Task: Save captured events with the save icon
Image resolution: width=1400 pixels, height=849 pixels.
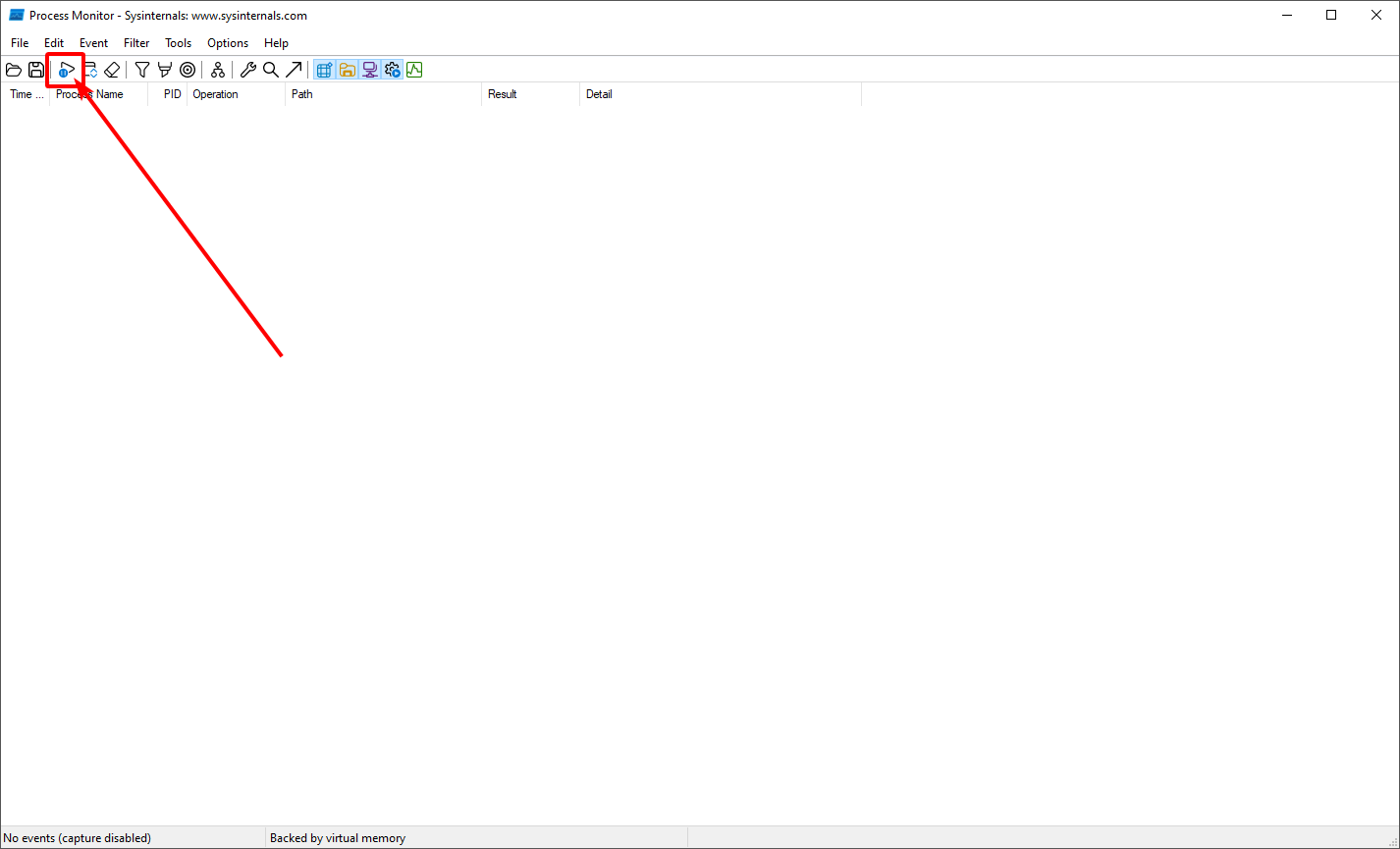Action: click(x=35, y=69)
